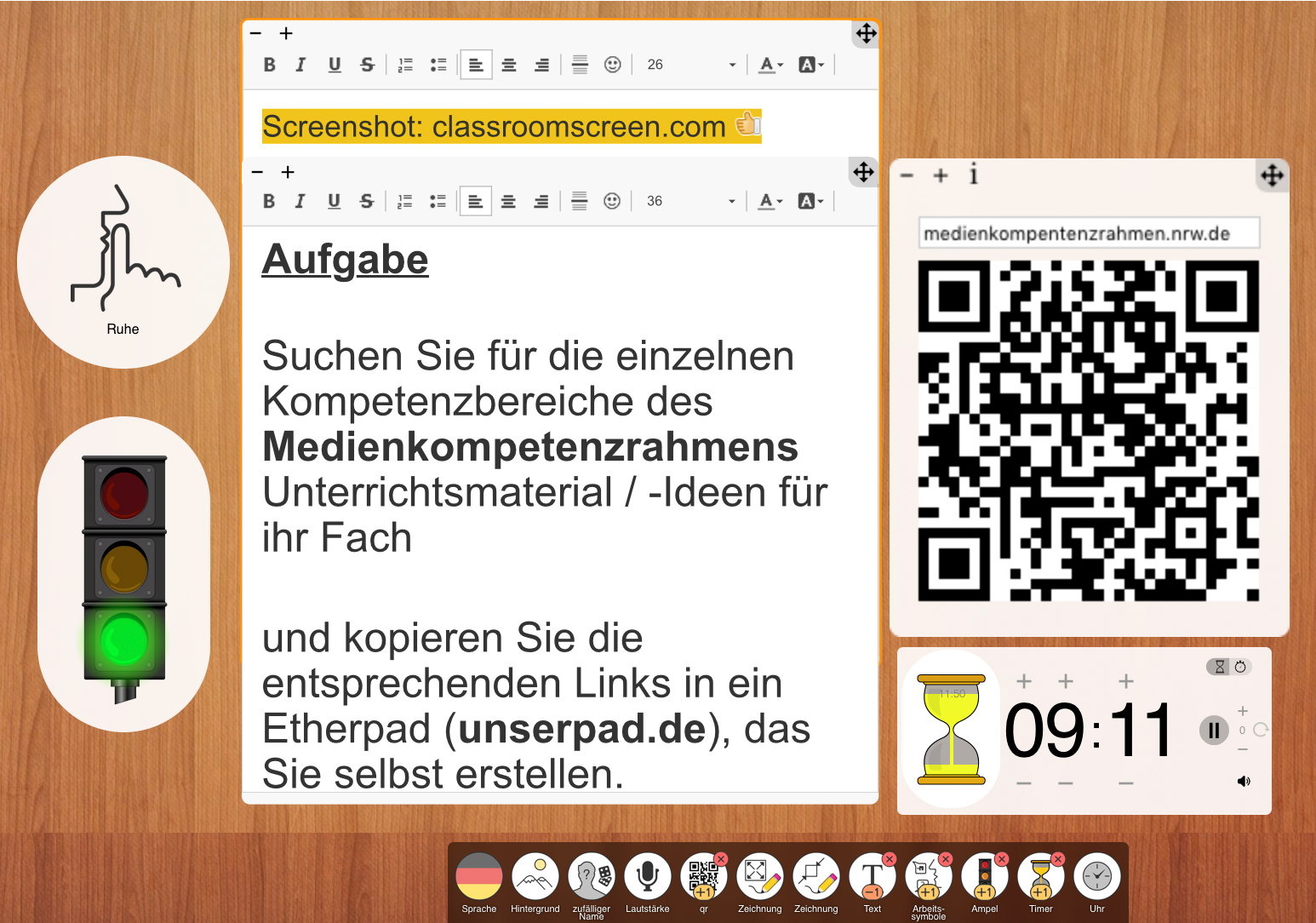Increase the timer seconds with the plus
The width and height of the screenshot is (1316, 923).
(x=1126, y=681)
